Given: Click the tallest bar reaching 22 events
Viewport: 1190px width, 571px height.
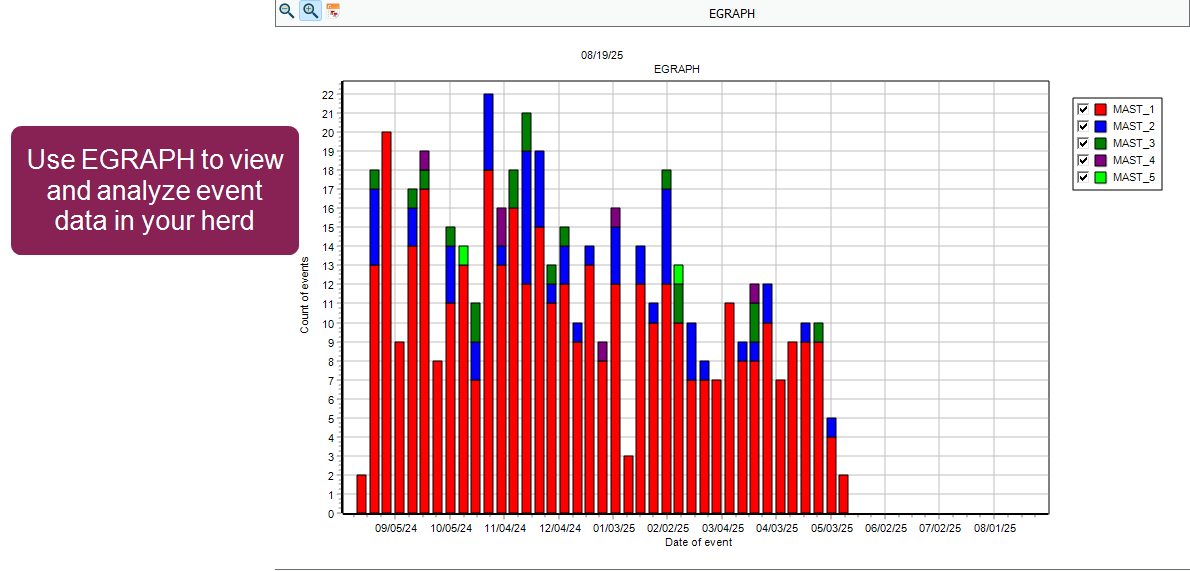Looking at the screenshot, I should pos(488,300).
